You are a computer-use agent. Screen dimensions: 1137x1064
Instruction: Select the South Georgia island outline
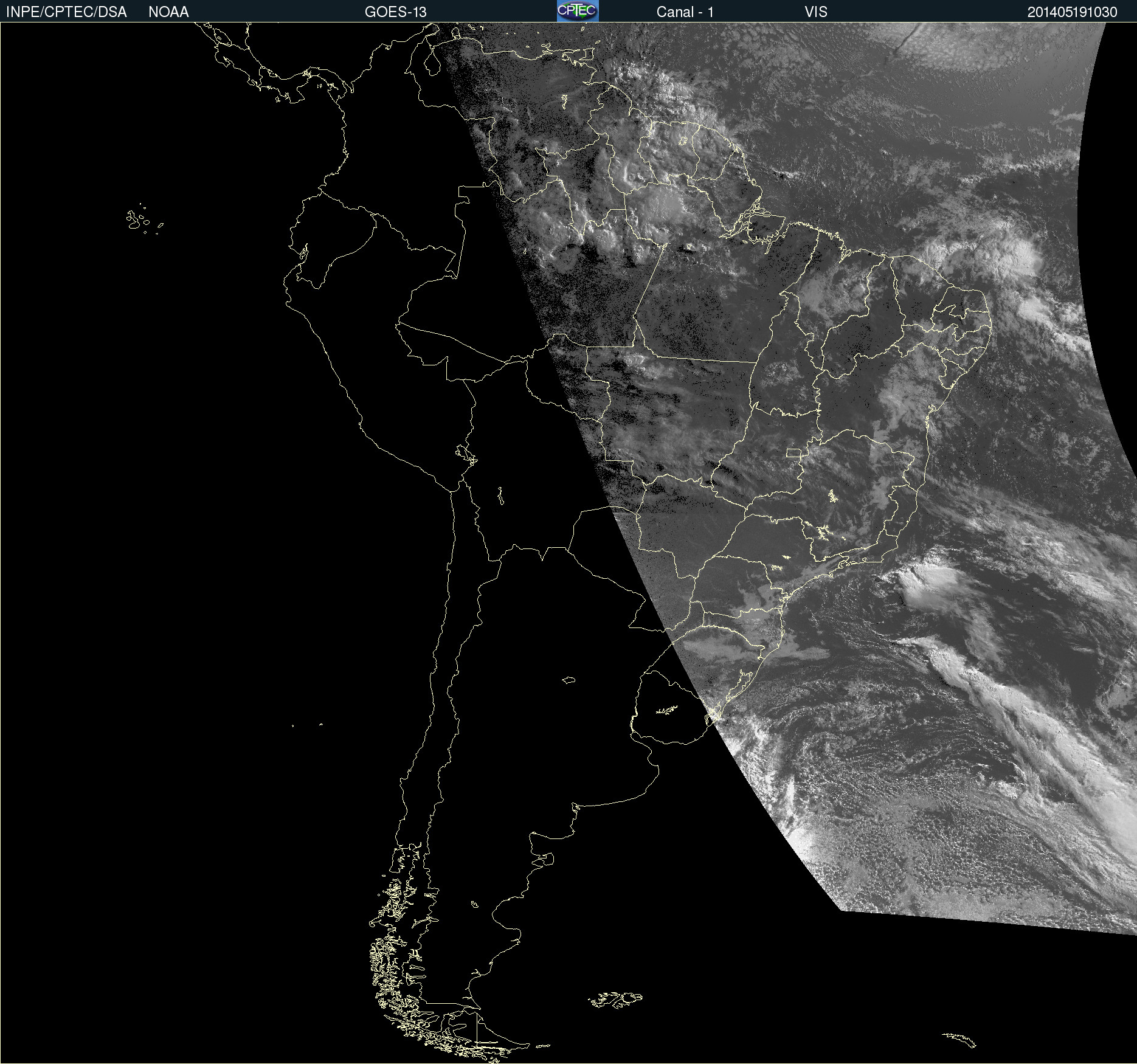[959, 1040]
